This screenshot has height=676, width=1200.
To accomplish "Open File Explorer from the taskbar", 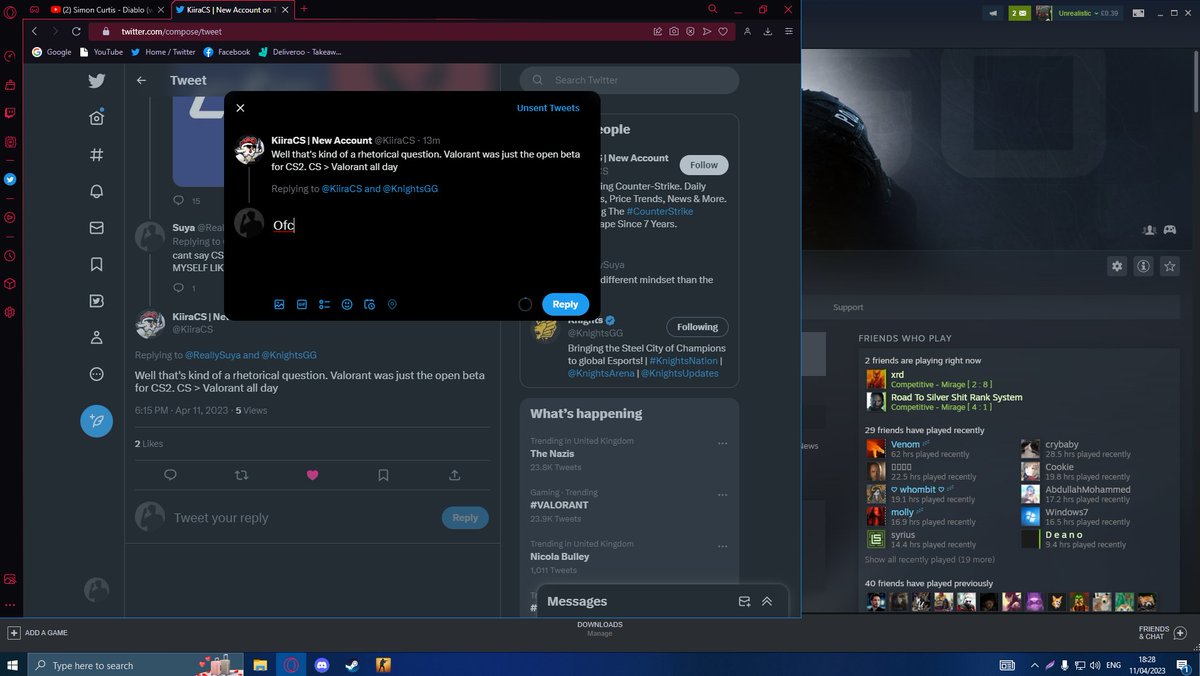I will [x=260, y=665].
